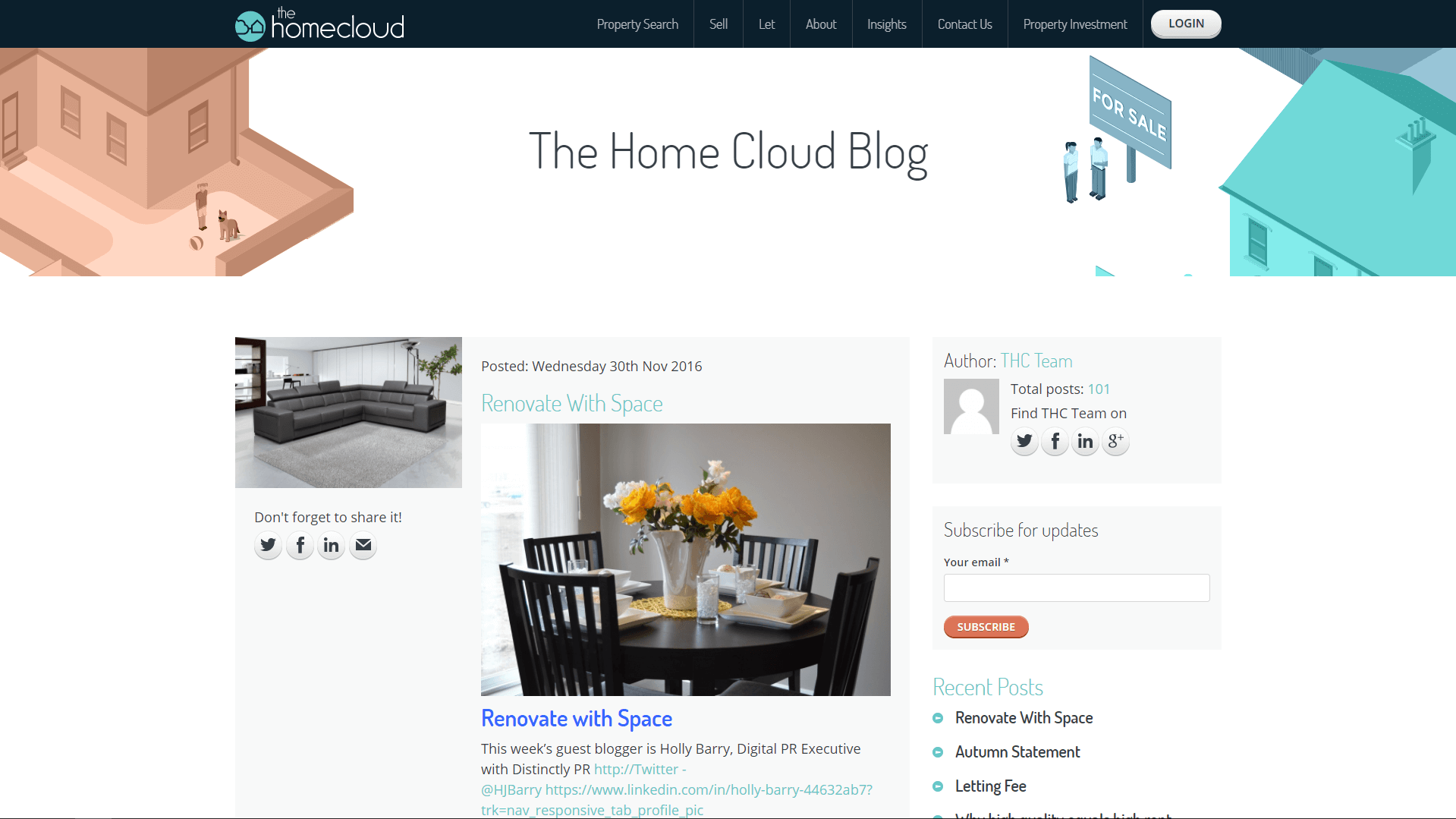The image size is (1456, 819).
Task: Click the homecloud logo in header
Action: click(319, 24)
